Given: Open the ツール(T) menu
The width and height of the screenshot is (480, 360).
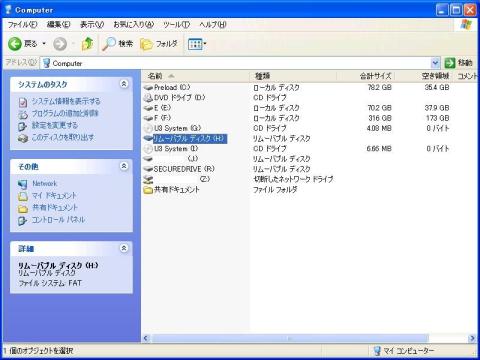Looking at the screenshot, I should coord(176,24).
